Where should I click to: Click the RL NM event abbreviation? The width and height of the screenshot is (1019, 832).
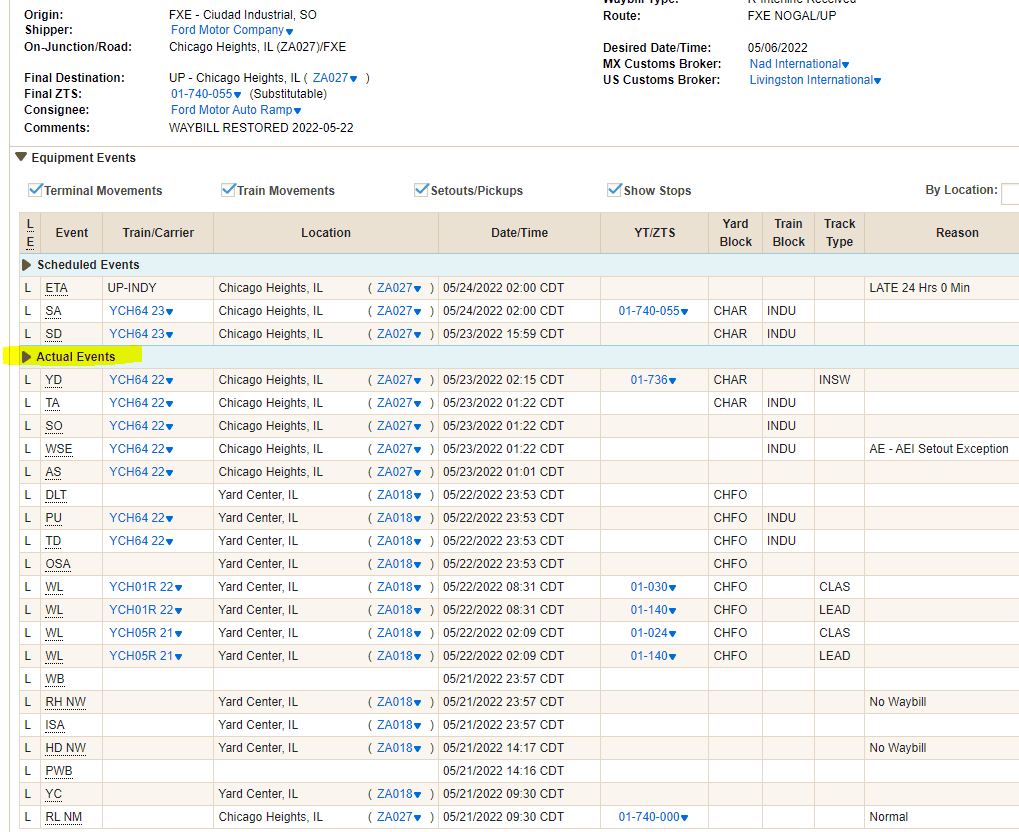coord(63,816)
